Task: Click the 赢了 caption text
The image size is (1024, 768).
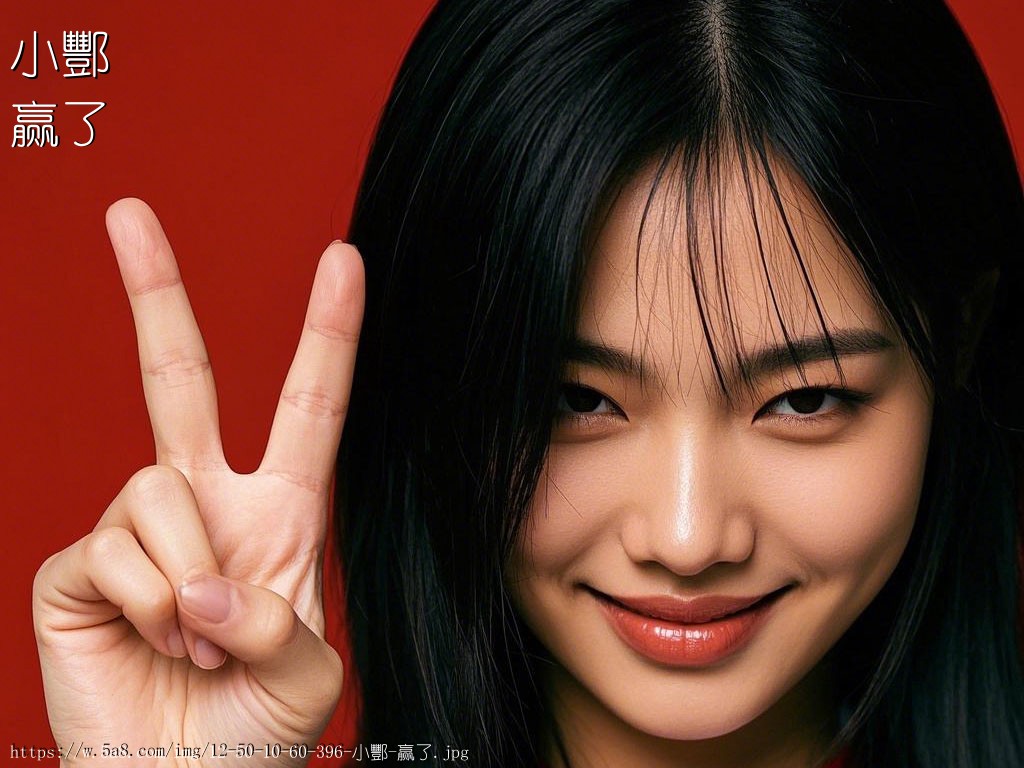Action: coord(58,124)
